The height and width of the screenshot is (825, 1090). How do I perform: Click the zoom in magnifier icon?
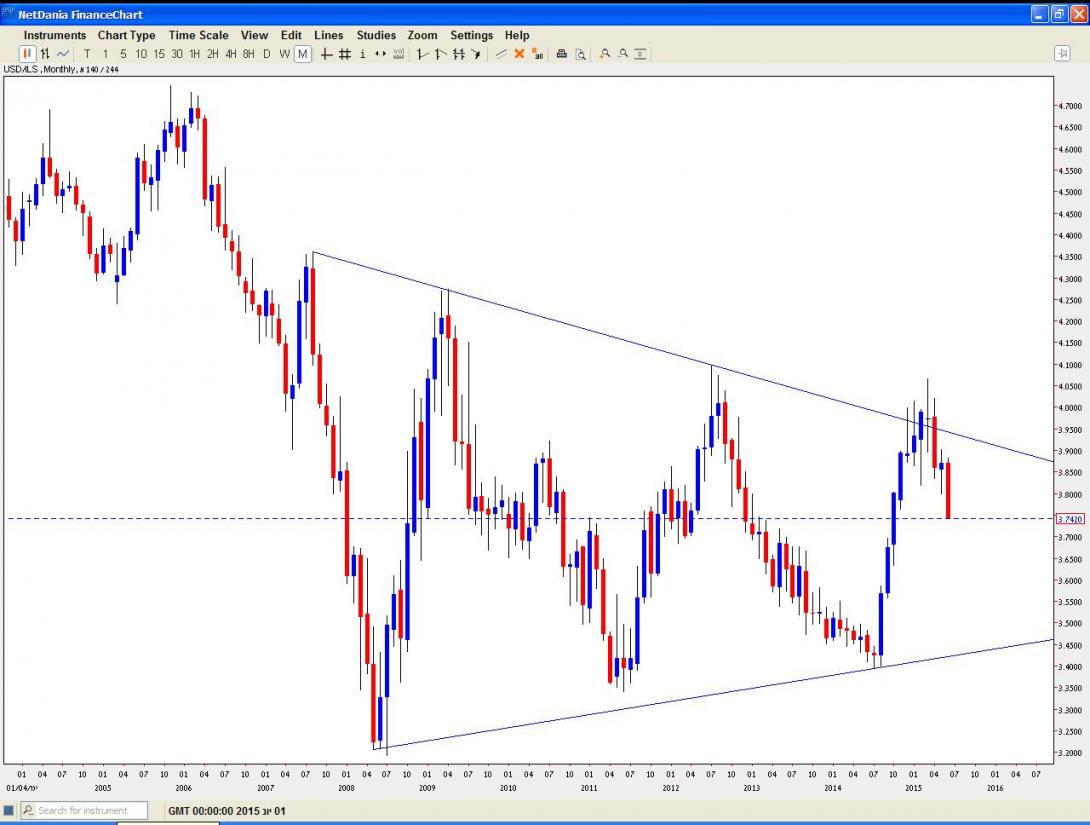605,54
